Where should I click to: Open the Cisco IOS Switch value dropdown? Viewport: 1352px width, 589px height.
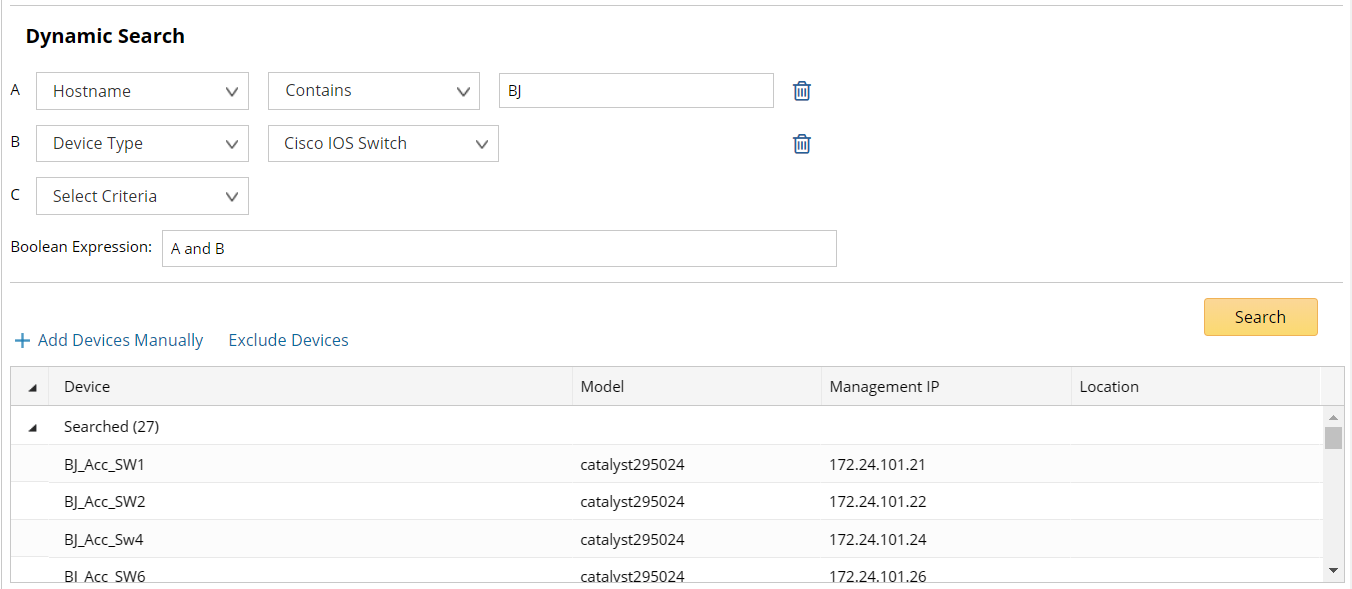[383, 144]
